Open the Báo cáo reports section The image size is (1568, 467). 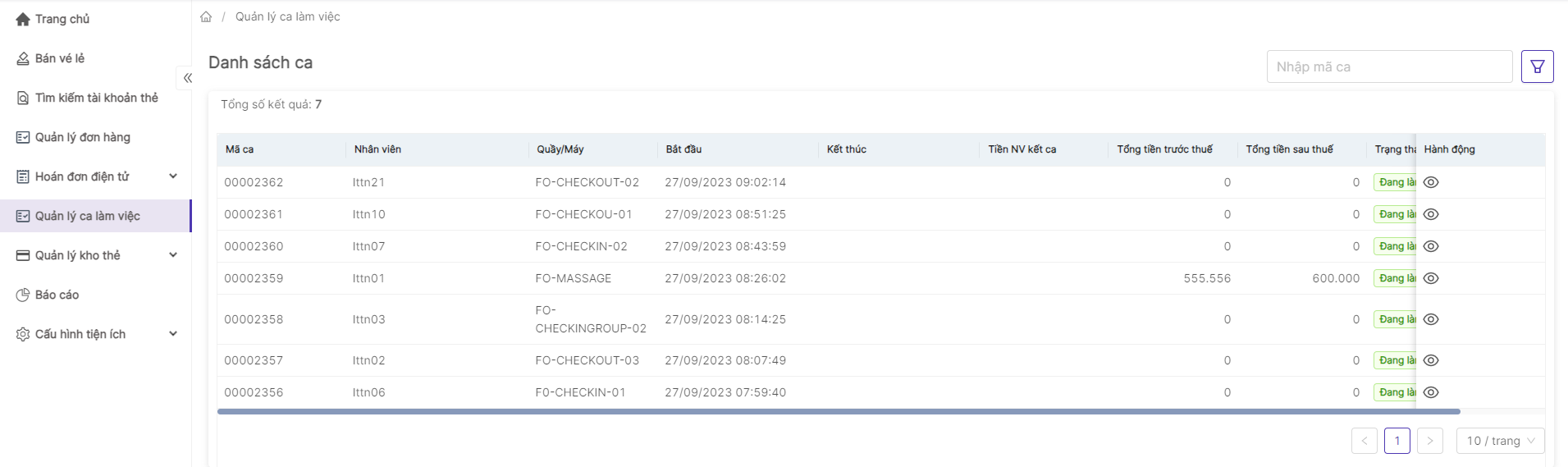[x=57, y=295]
